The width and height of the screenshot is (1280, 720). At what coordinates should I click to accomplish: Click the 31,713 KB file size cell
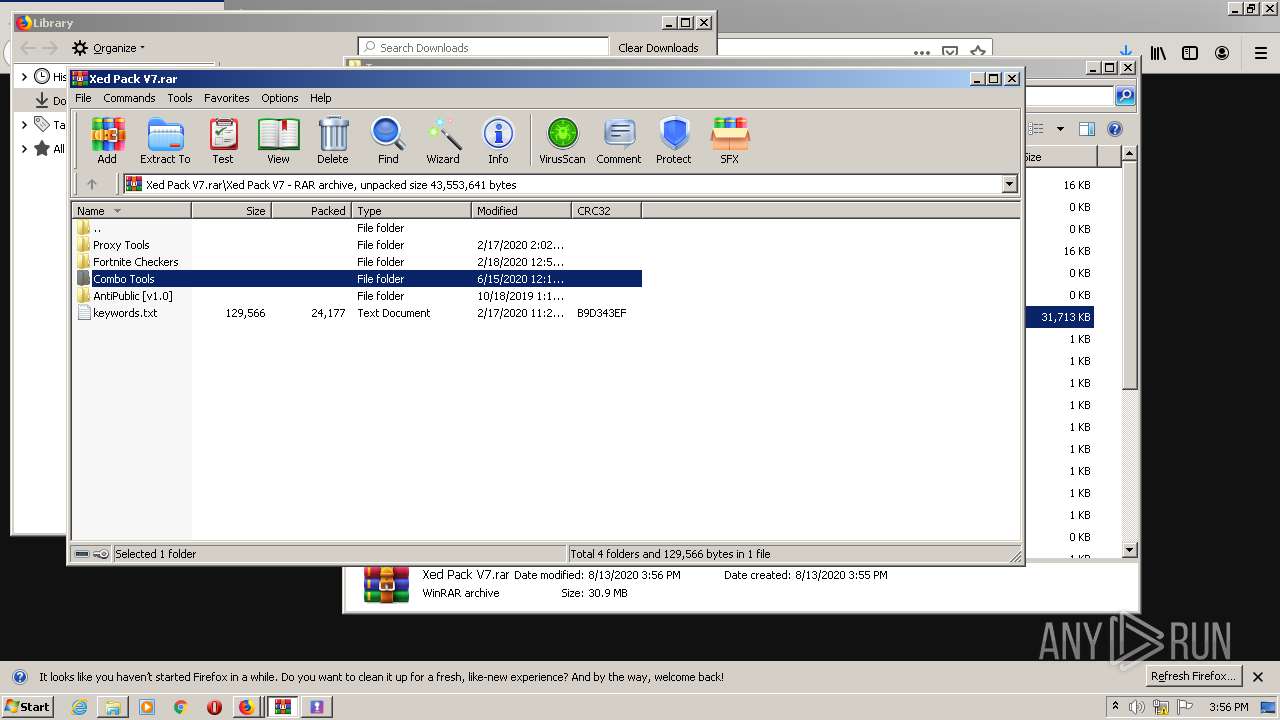tap(1065, 317)
